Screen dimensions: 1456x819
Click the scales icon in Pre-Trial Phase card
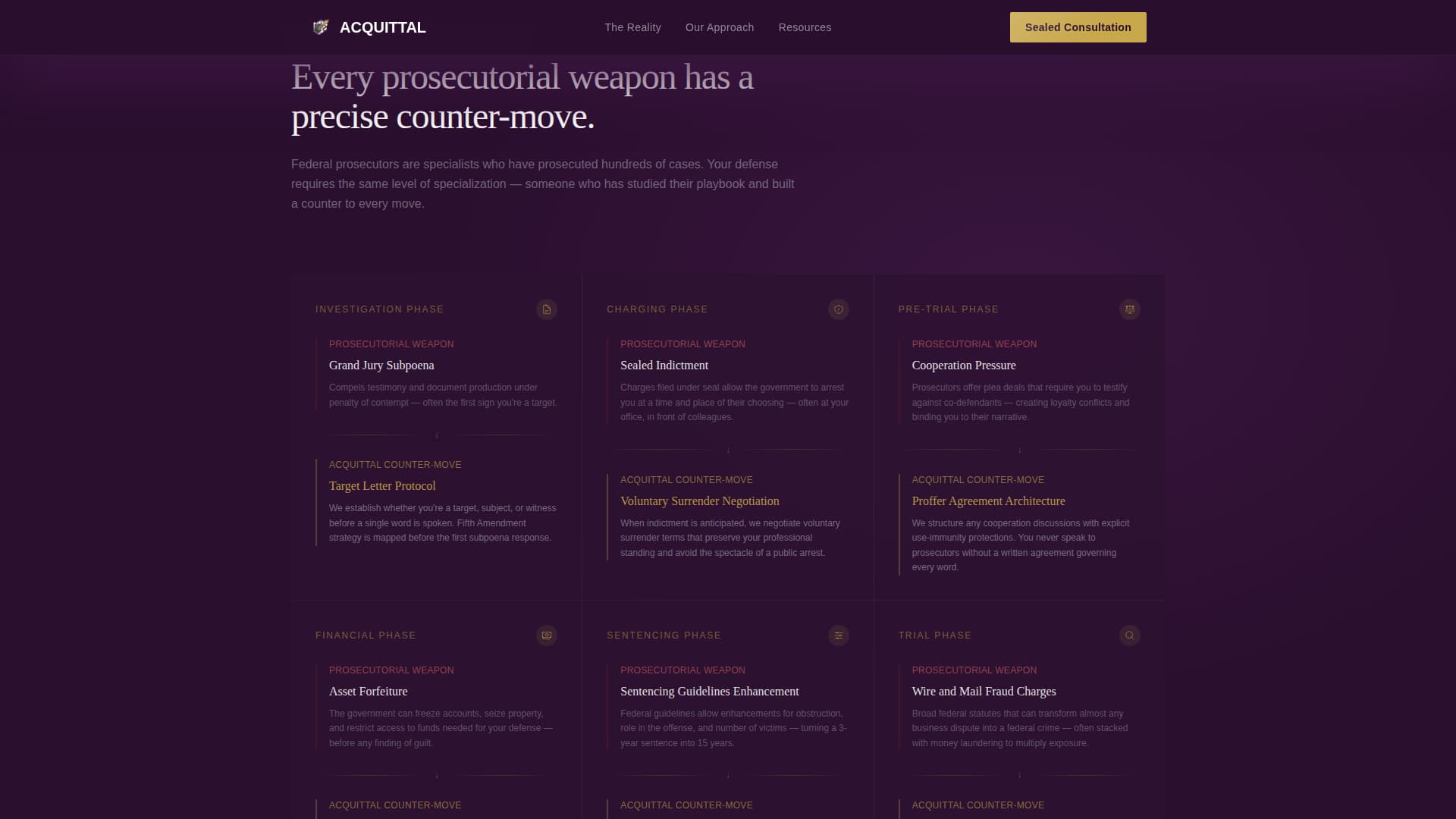click(1129, 309)
